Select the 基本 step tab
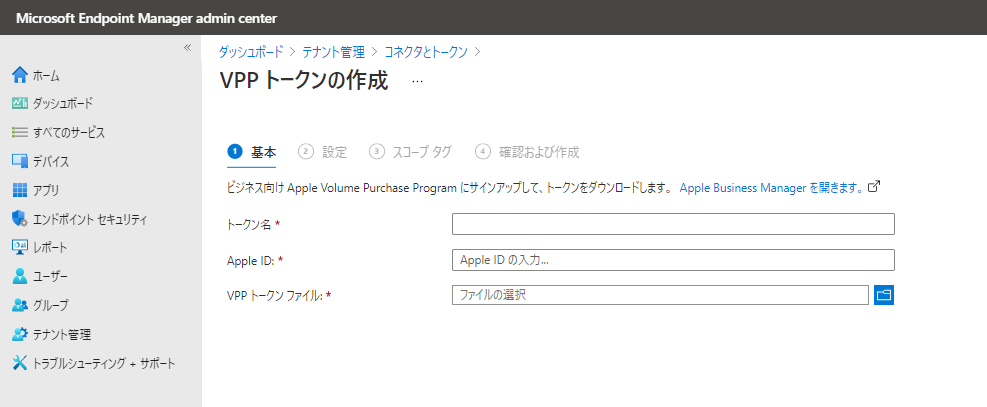Image resolution: width=987 pixels, height=407 pixels. tap(252, 152)
